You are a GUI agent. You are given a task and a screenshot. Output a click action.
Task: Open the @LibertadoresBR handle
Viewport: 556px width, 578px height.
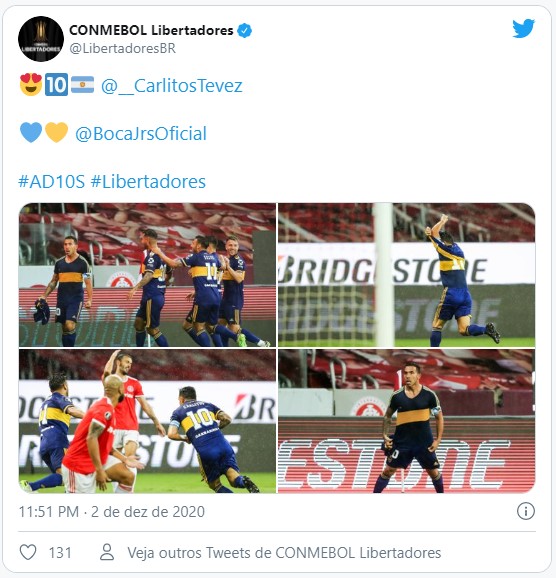pos(122,48)
